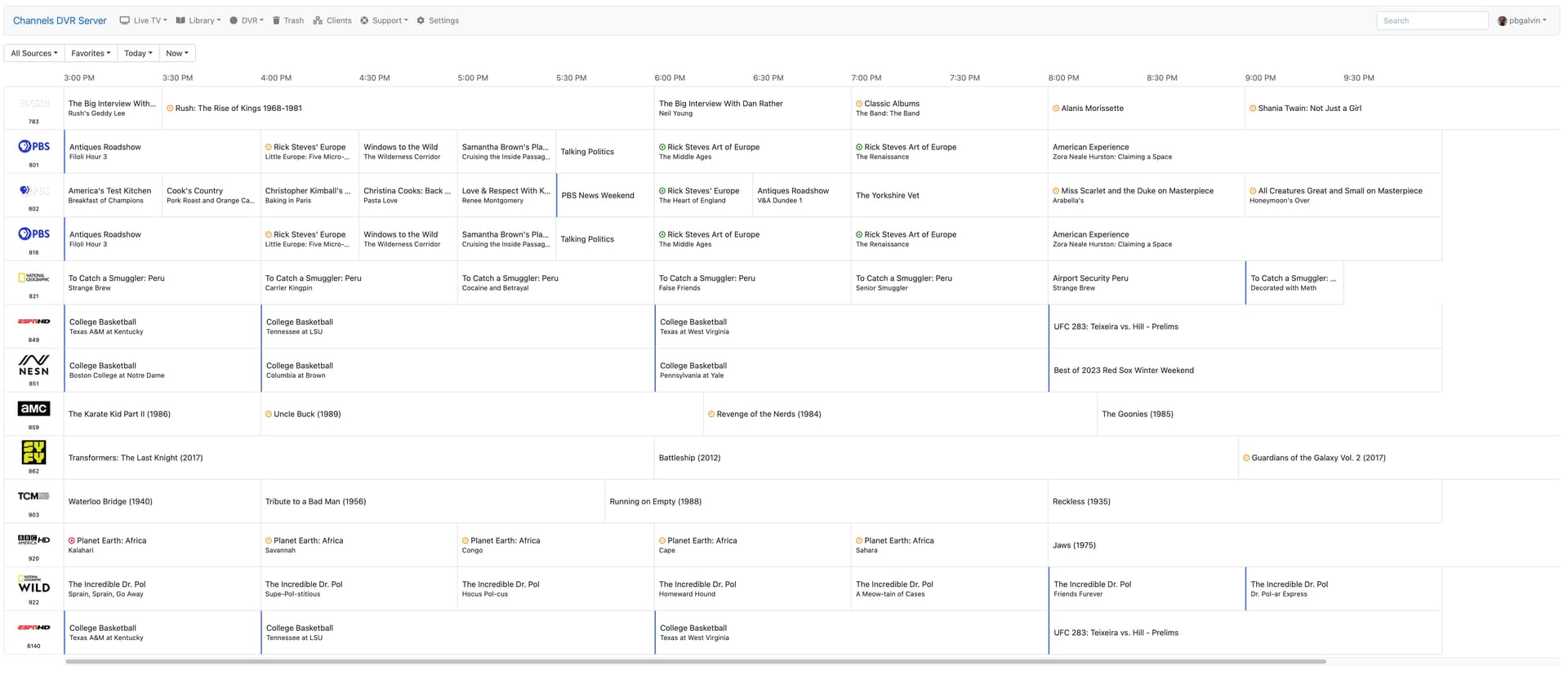The height and width of the screenshot is (675, 1568).
Task: Expand the All Sources dropdown
Action: coord(34,54)
